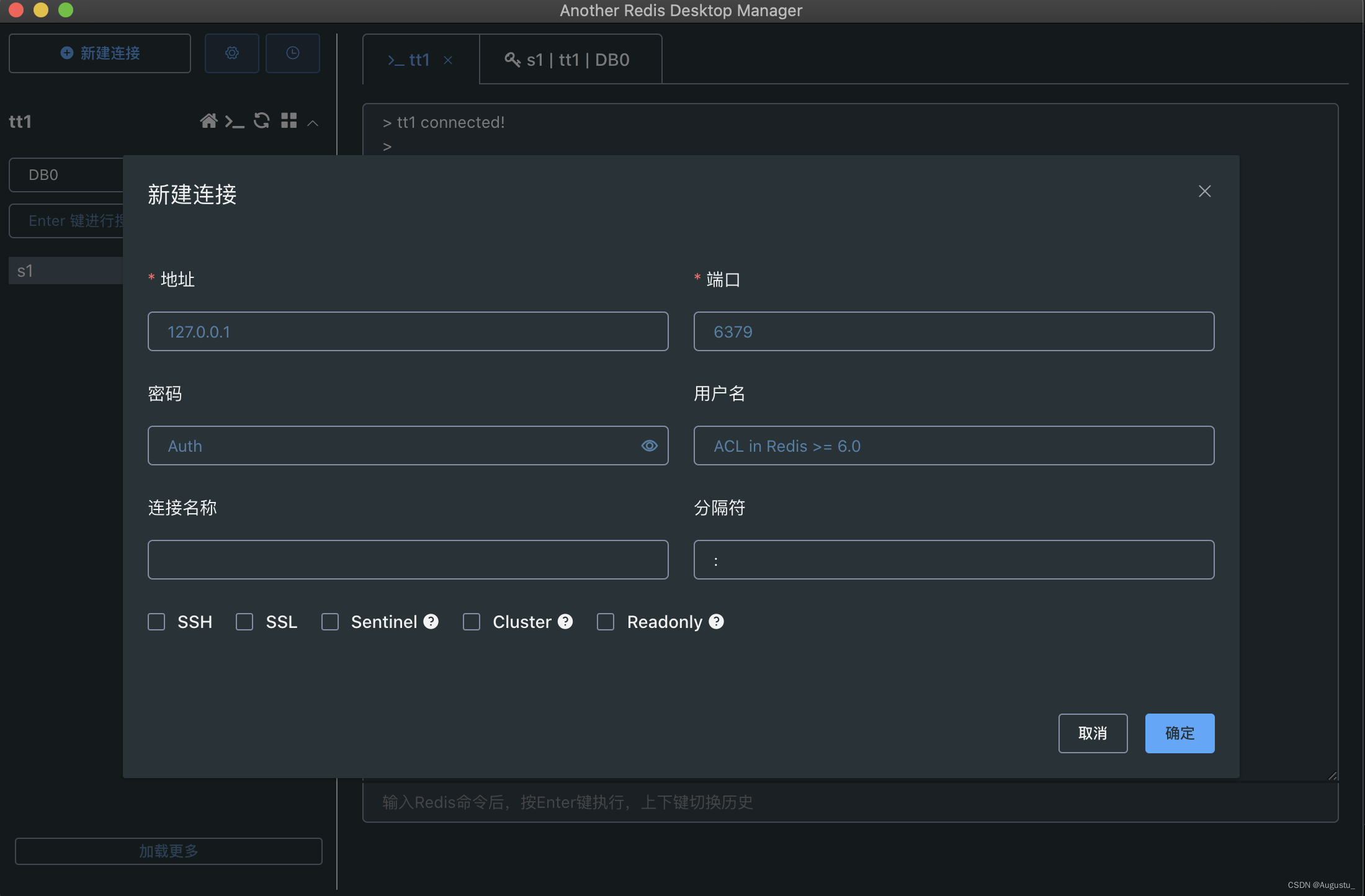Click the 地址 host input field
1365x896 pixels.
[x=408, y=331]
